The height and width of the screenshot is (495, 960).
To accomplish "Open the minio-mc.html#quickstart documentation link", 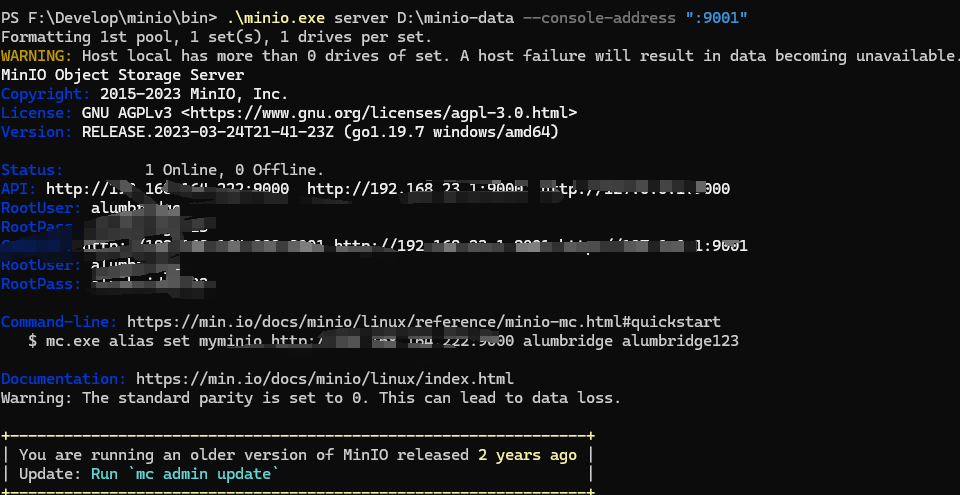I will (x=424, y=322).
